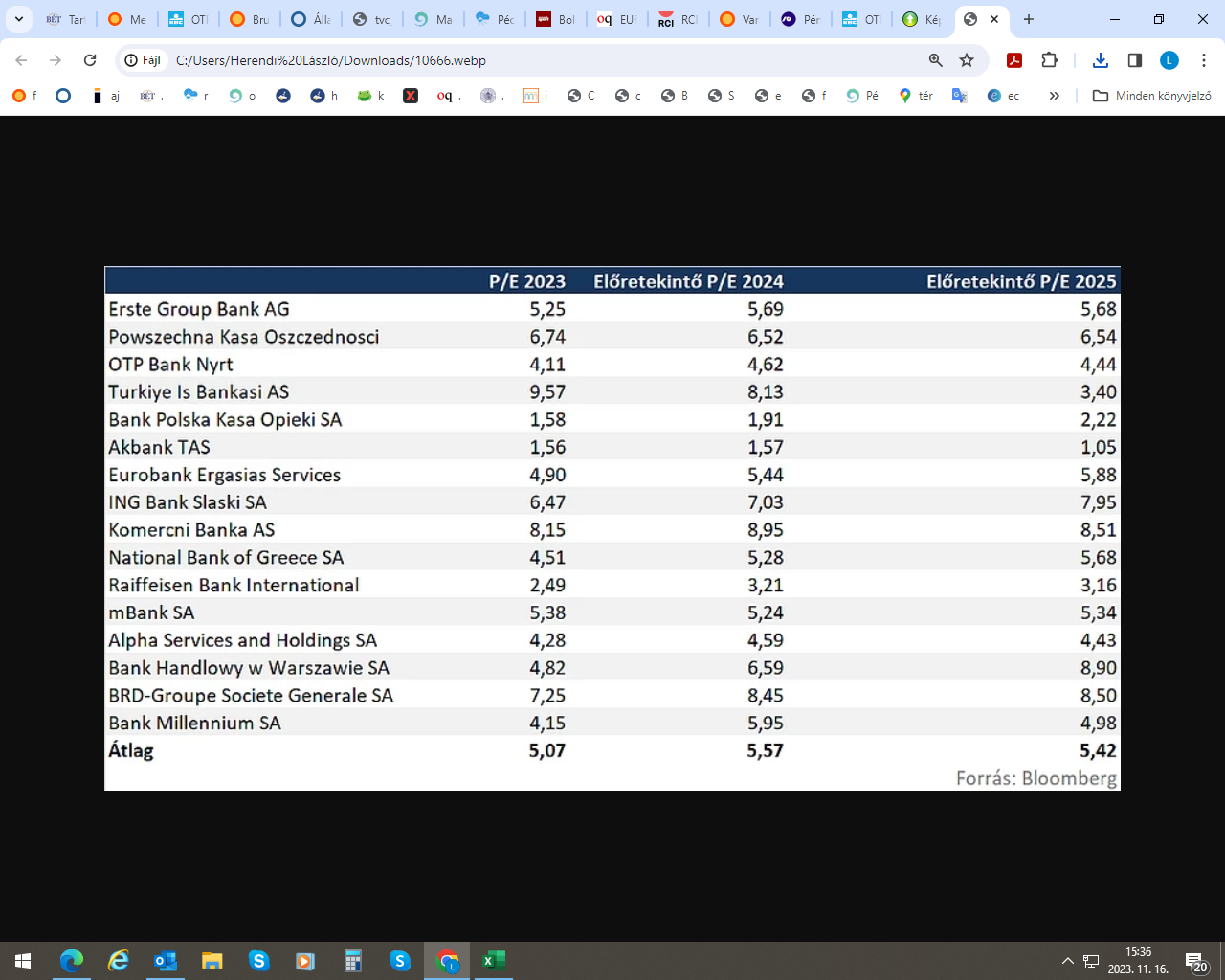Open the media player taskbar icon
This screenshot has width=1225, height=980.
[x=305, y=961]
